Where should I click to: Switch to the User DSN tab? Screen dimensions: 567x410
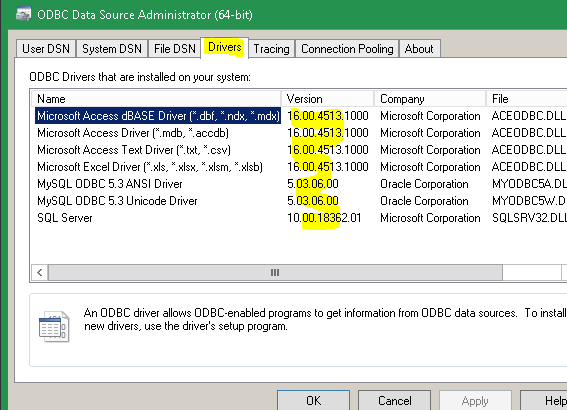(46, 49)
